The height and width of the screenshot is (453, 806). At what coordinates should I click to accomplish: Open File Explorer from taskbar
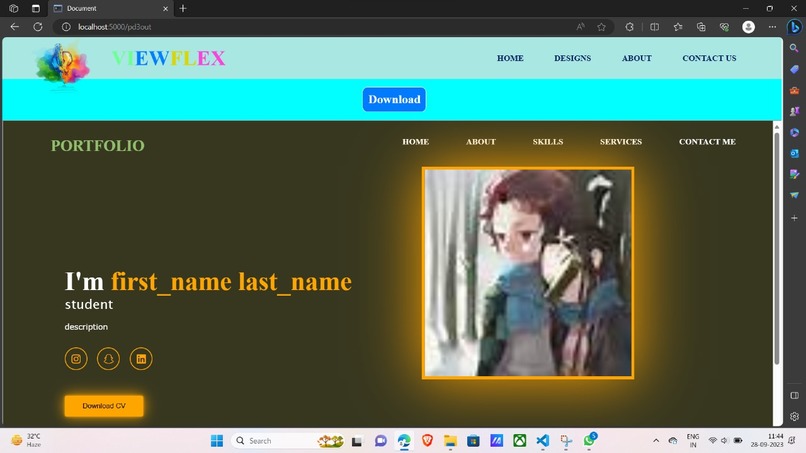click(x=450, y=441)
